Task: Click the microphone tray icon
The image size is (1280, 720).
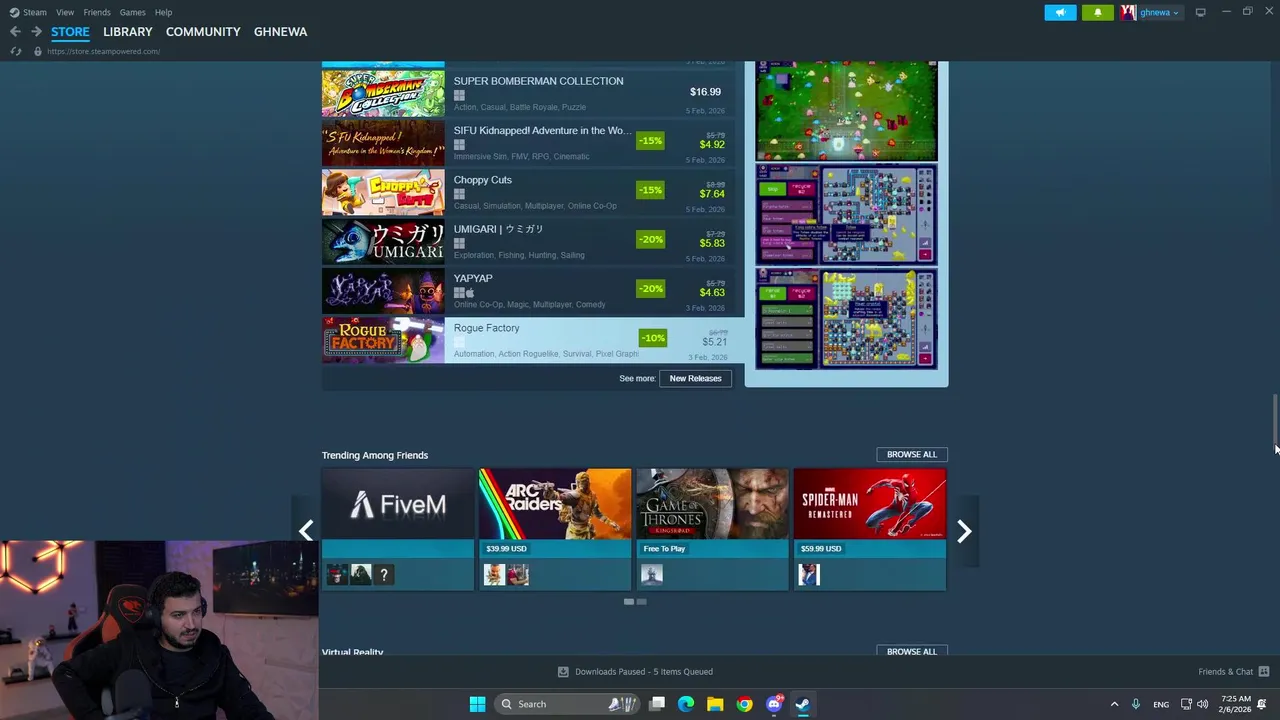Action: coord(1135,704)
